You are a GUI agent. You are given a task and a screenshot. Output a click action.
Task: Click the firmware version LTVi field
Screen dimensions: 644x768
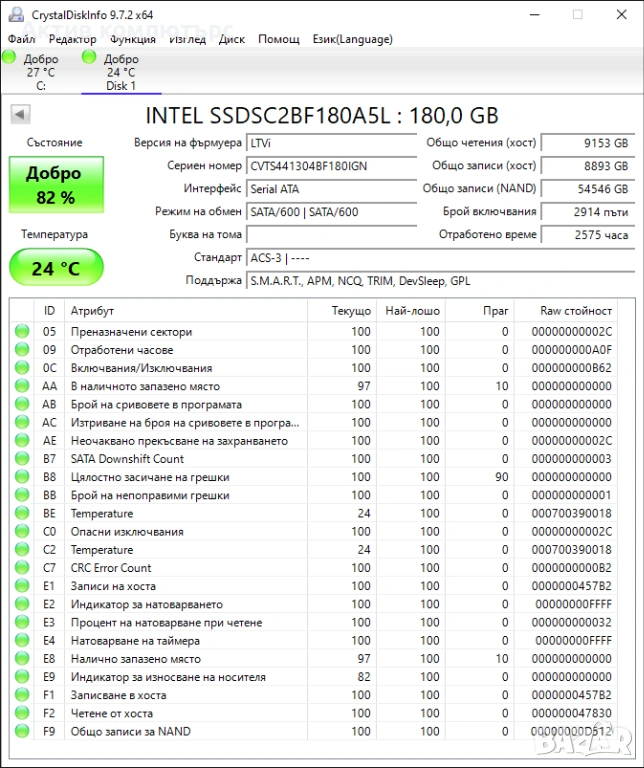[331, 143]
